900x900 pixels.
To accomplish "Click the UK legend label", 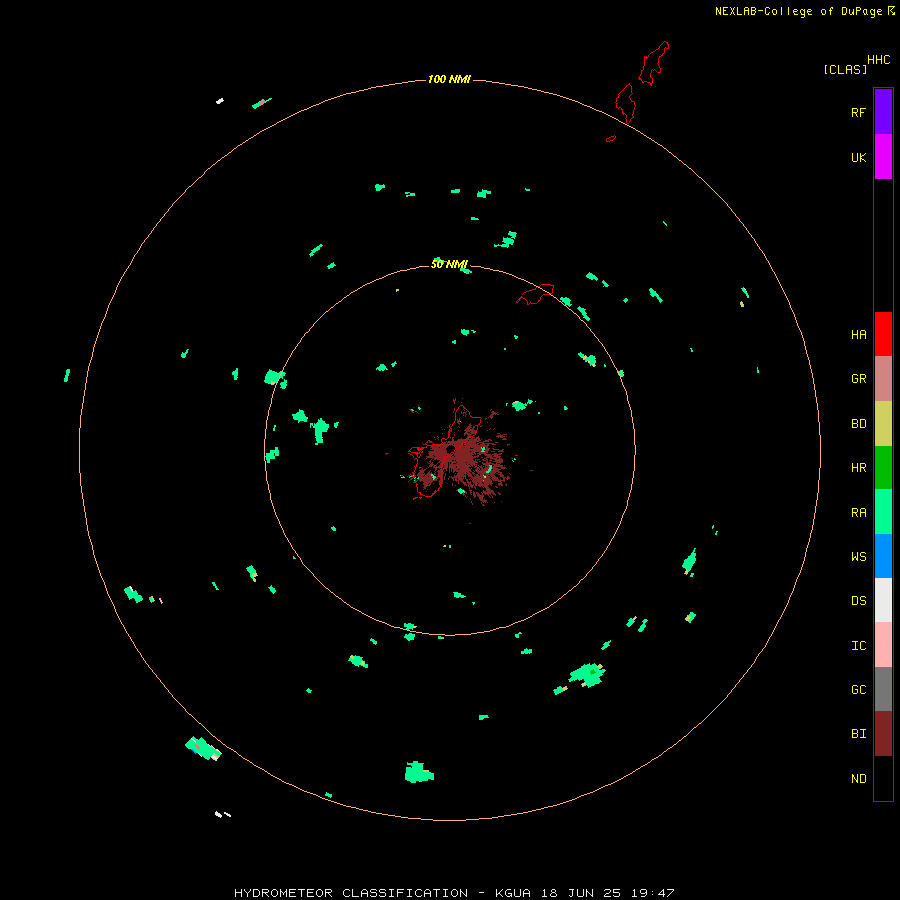I will click(858, 157).
